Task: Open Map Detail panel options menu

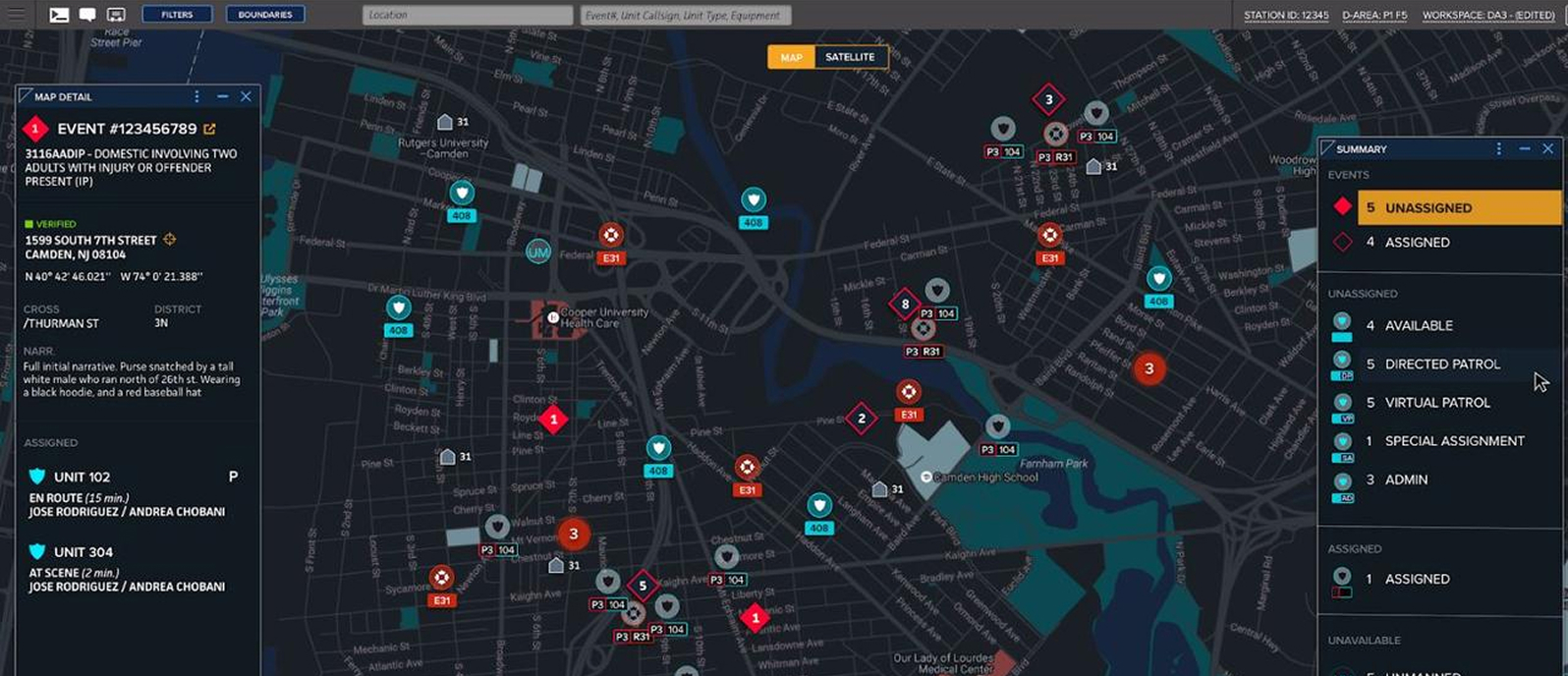Action: [196, 96]
